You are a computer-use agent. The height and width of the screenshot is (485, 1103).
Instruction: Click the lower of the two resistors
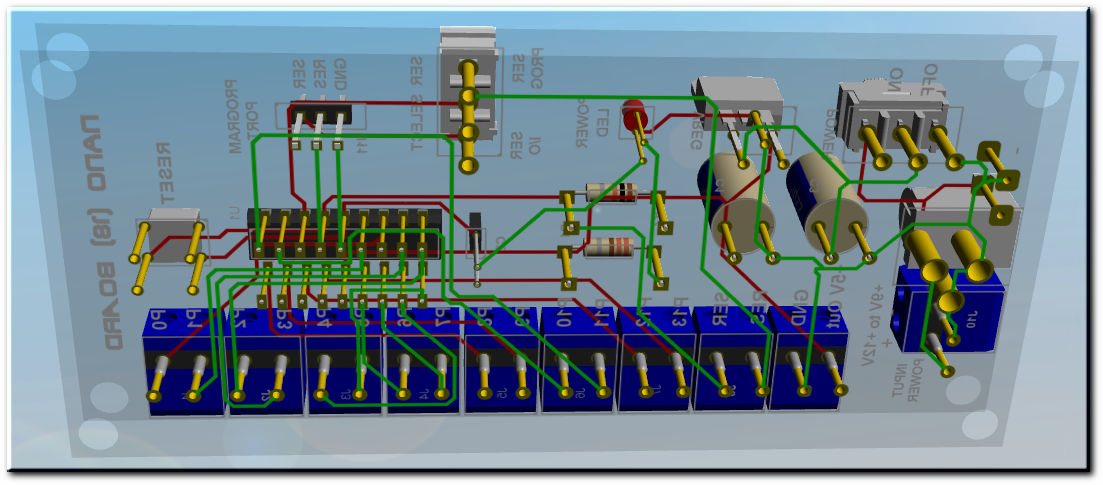click(610, 246)
